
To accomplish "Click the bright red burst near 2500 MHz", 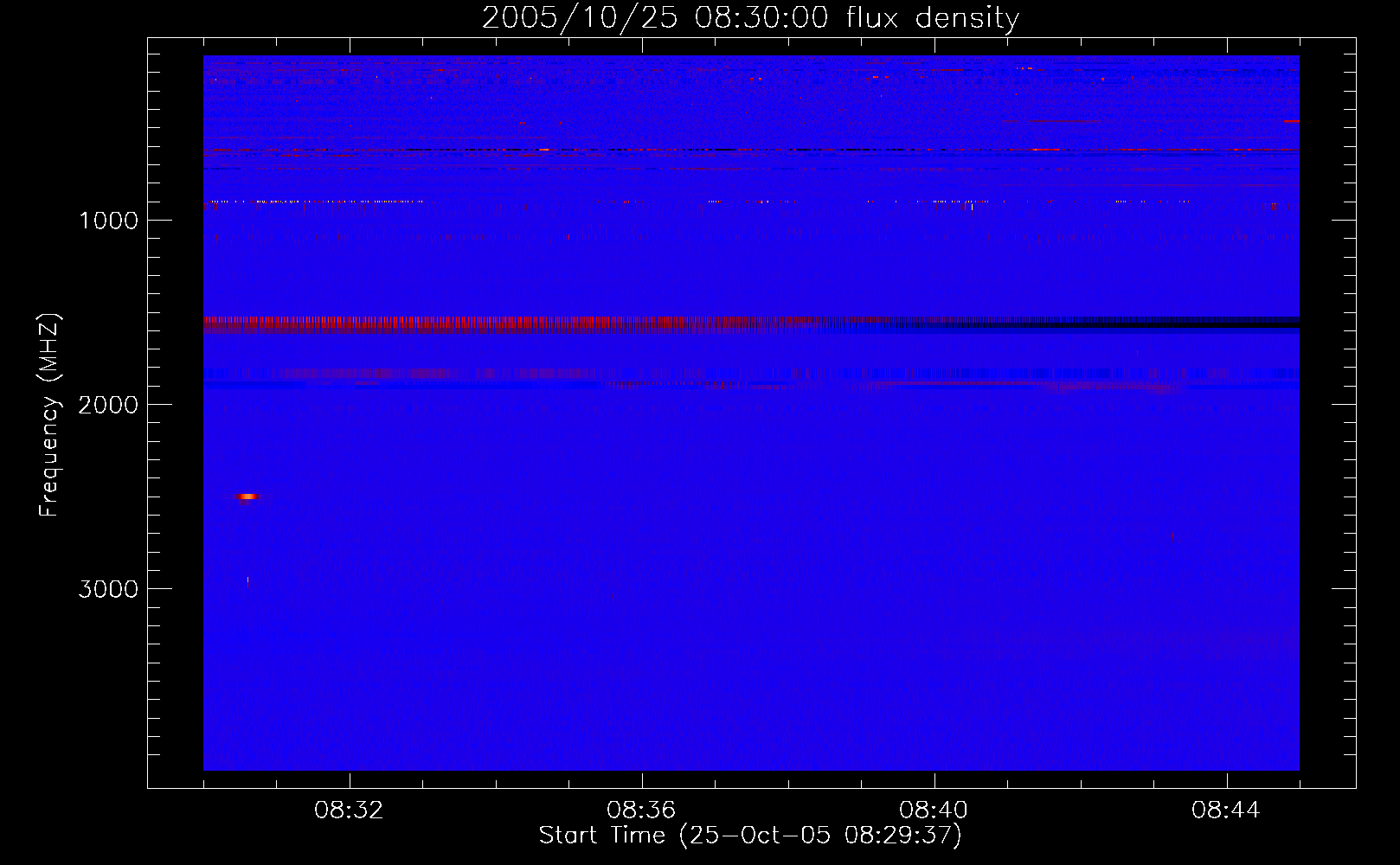I will click(247, 497).
